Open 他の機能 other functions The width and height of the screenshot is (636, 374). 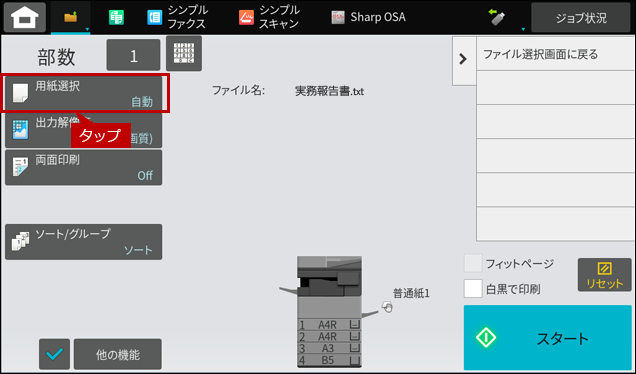tap(118, 354)
